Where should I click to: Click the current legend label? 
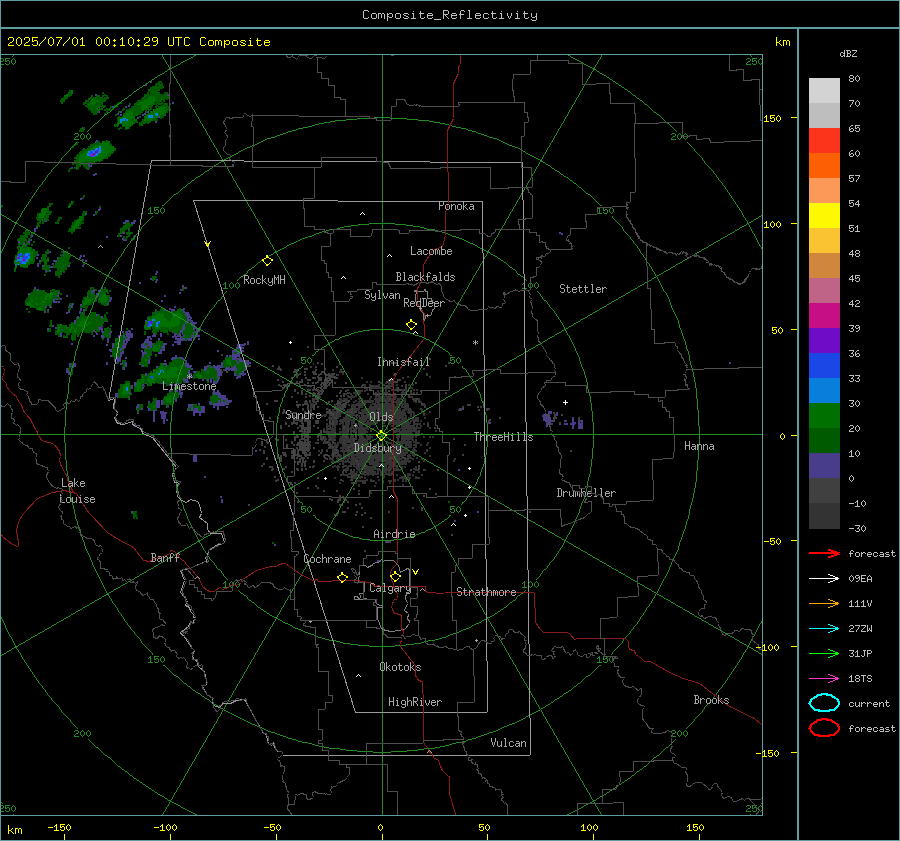[x=869, y=704]
